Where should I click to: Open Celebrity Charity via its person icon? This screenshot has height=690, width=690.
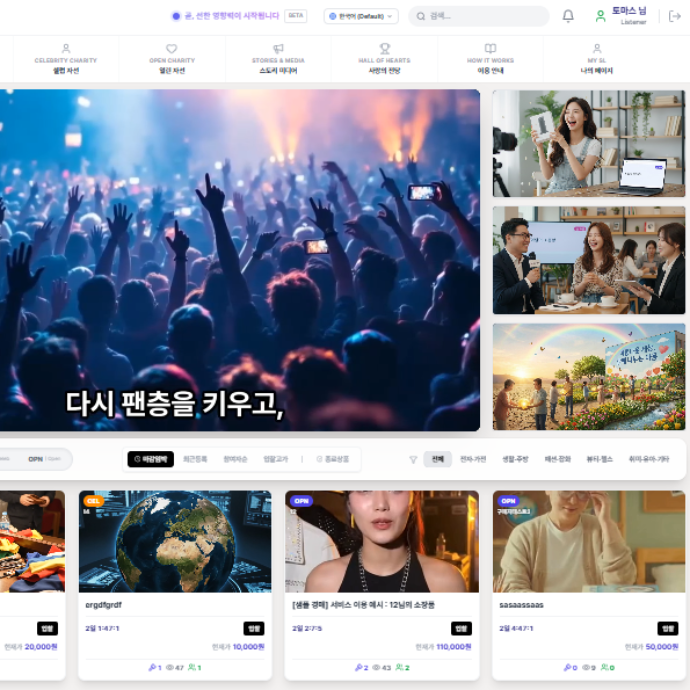coord(66,48)
